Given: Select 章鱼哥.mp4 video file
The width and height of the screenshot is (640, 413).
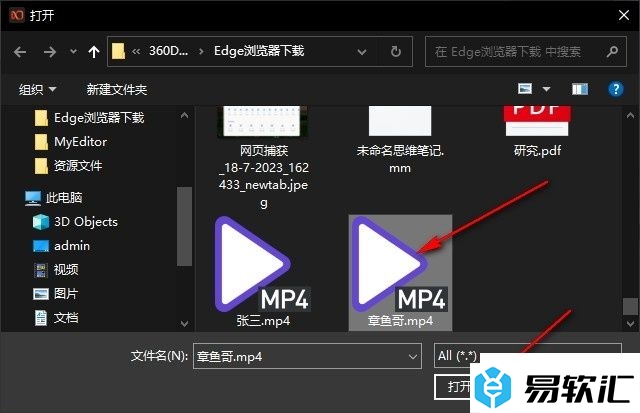Looking at the screenshot, I should click(x=400, y=272).
